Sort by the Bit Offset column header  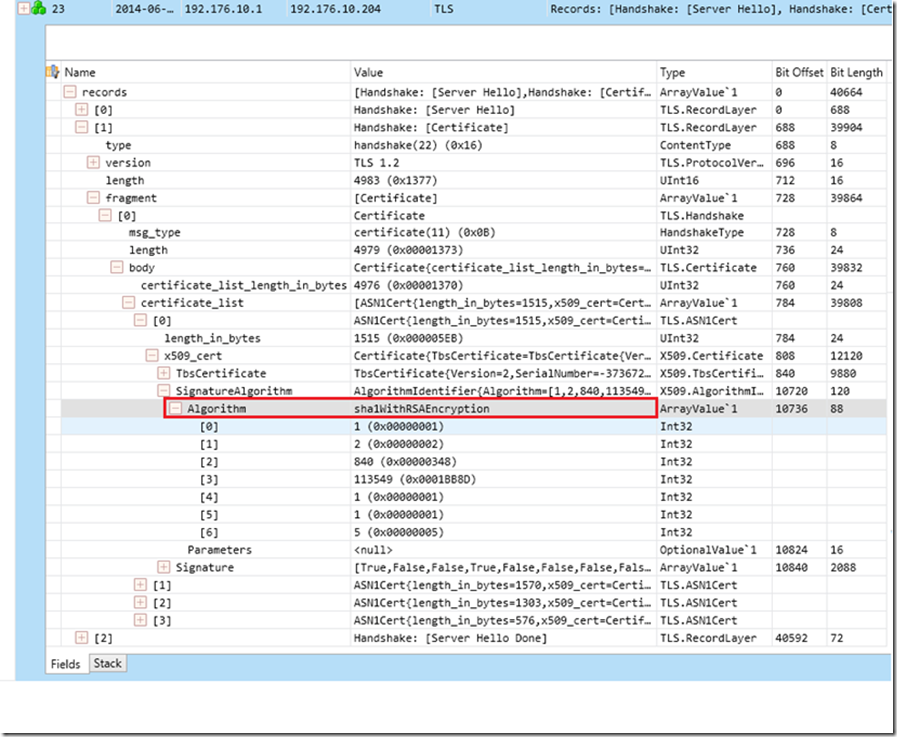[799, 72]
